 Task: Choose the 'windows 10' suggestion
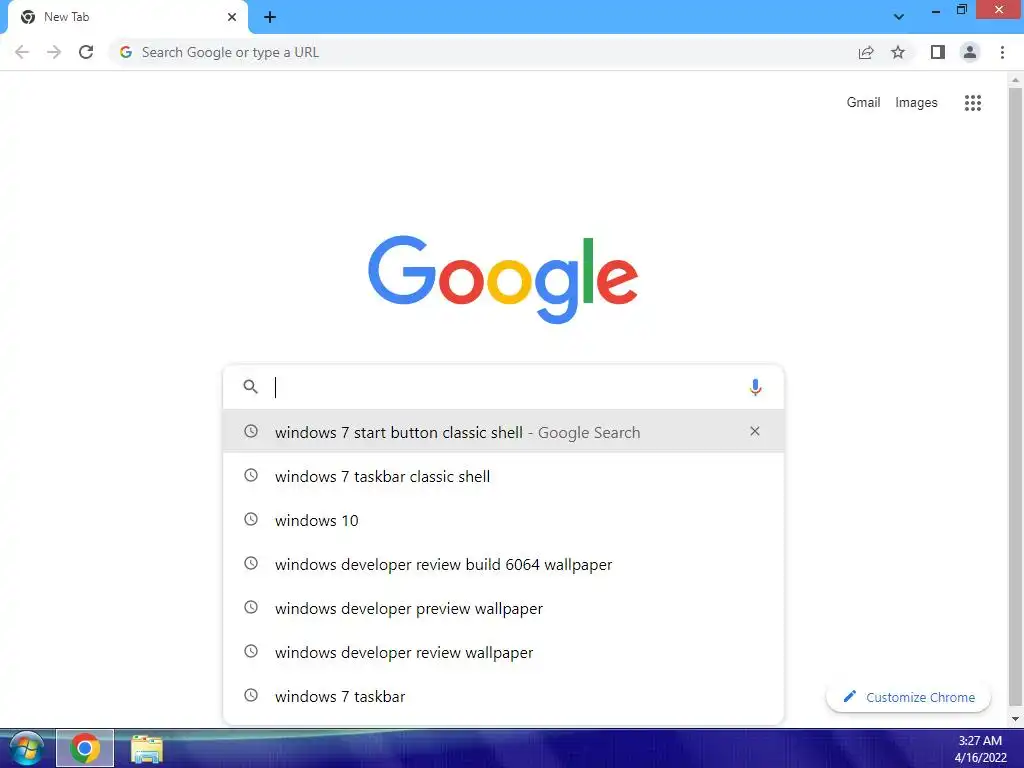click(x=503, y=520)
